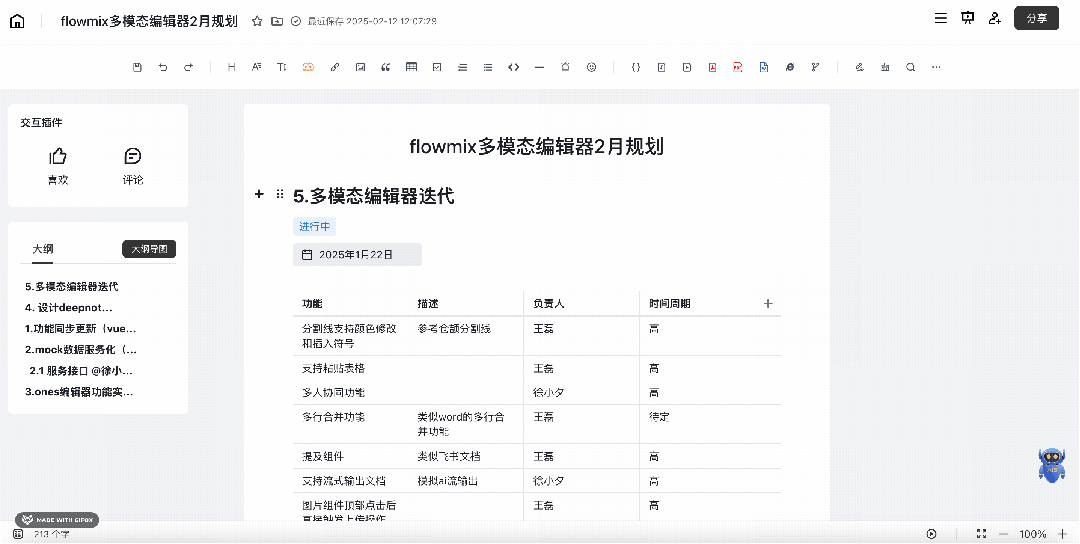Zoom out with the minus button
The image size is (1080, 544).
[1004, 534]
